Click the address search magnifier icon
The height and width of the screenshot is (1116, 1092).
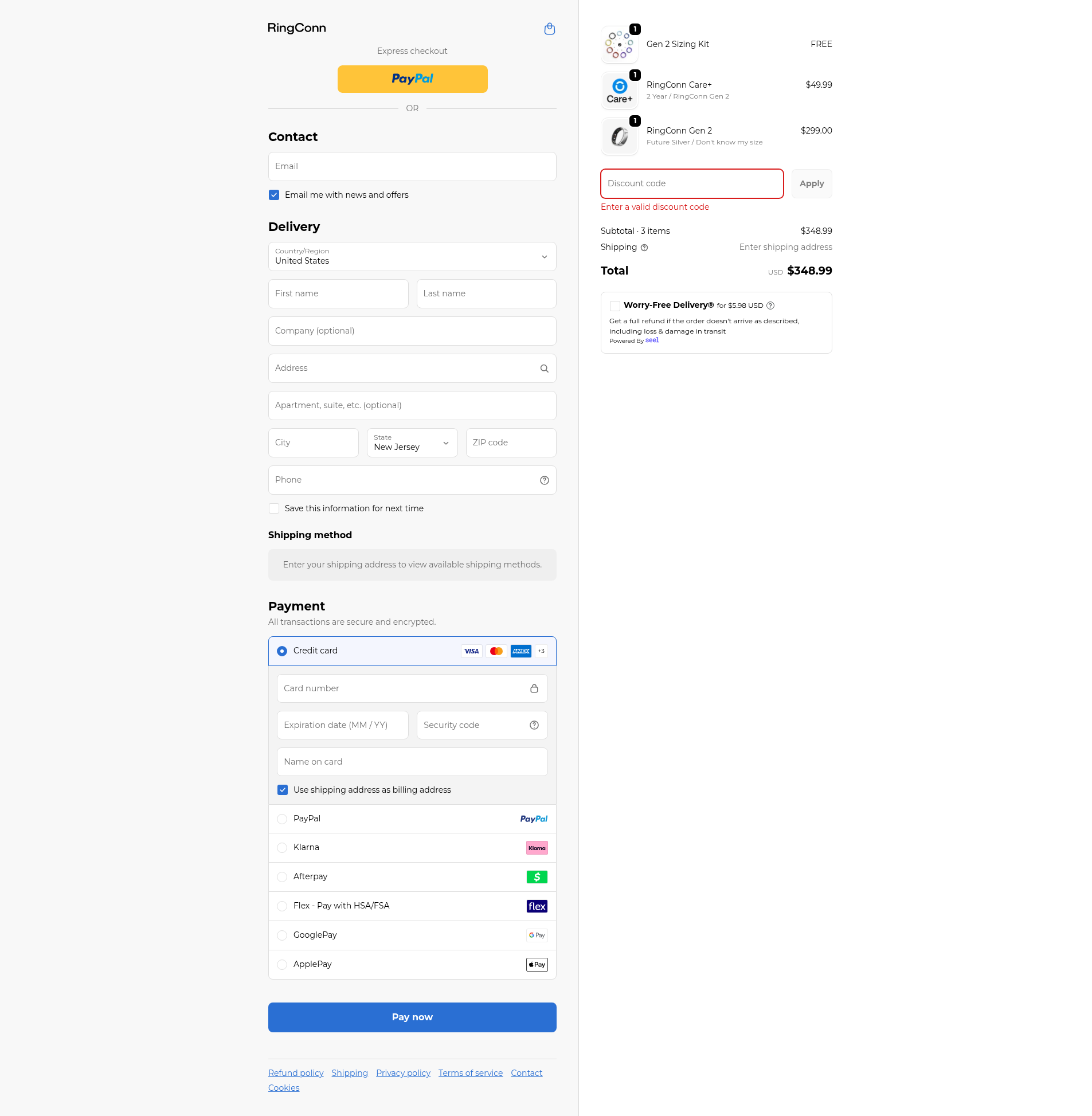(x=543, y=369)
